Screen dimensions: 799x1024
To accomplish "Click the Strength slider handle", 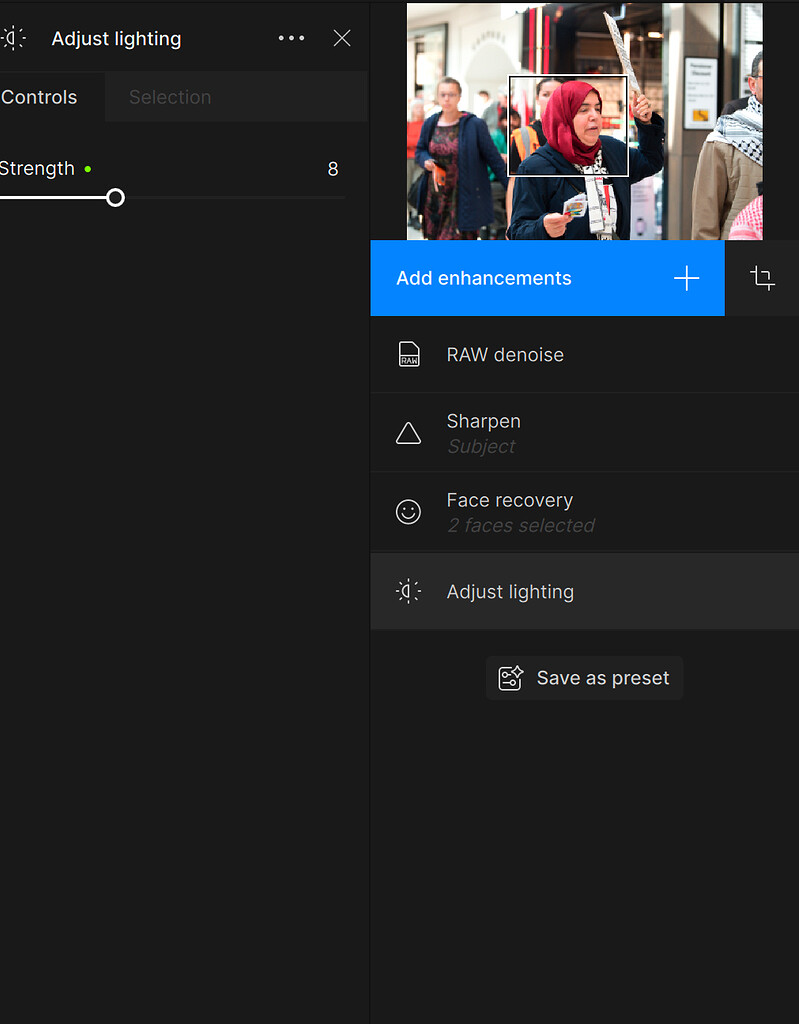I will pos(116,198).
